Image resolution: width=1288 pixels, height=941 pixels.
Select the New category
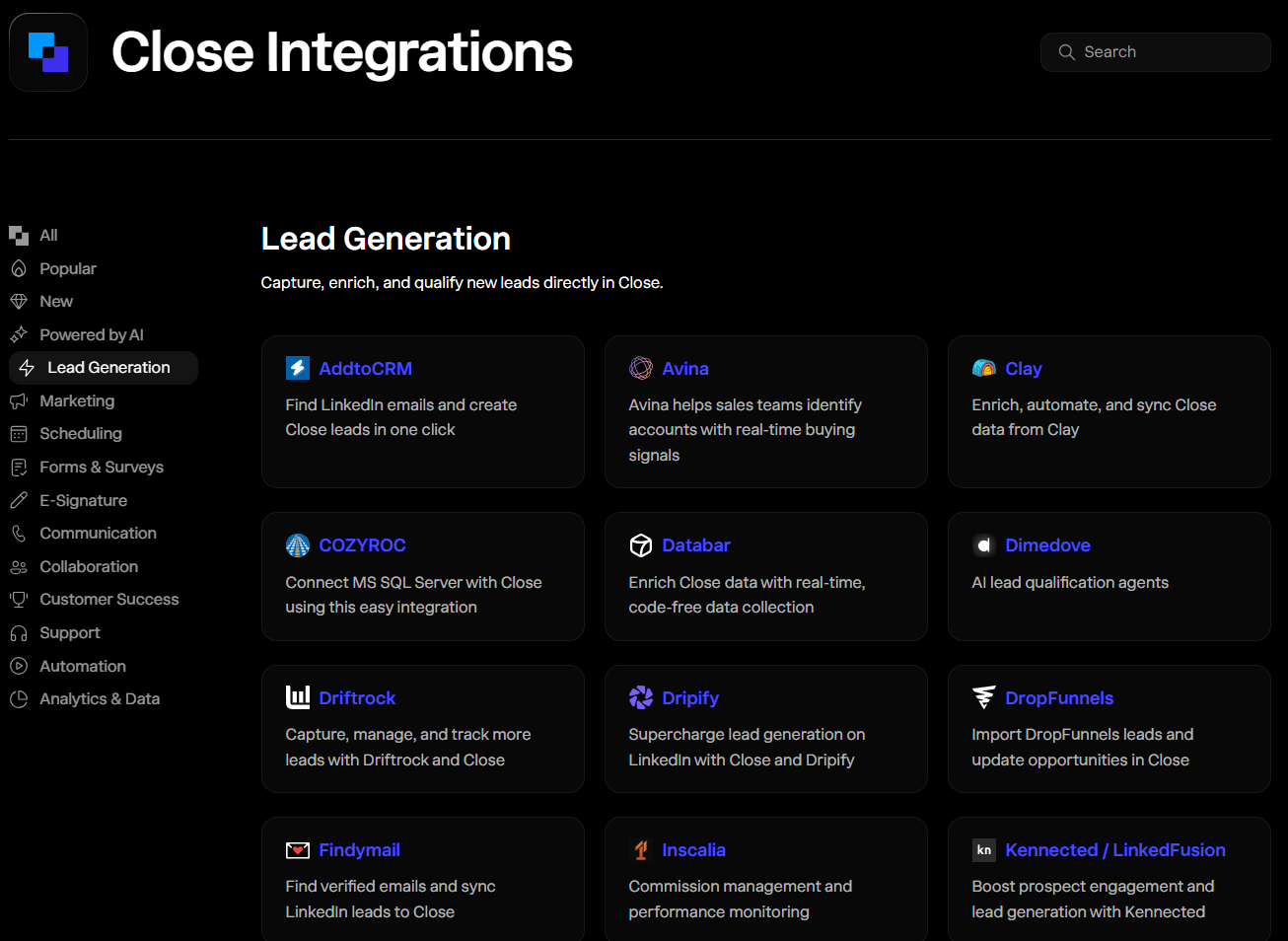click(56, 302)
